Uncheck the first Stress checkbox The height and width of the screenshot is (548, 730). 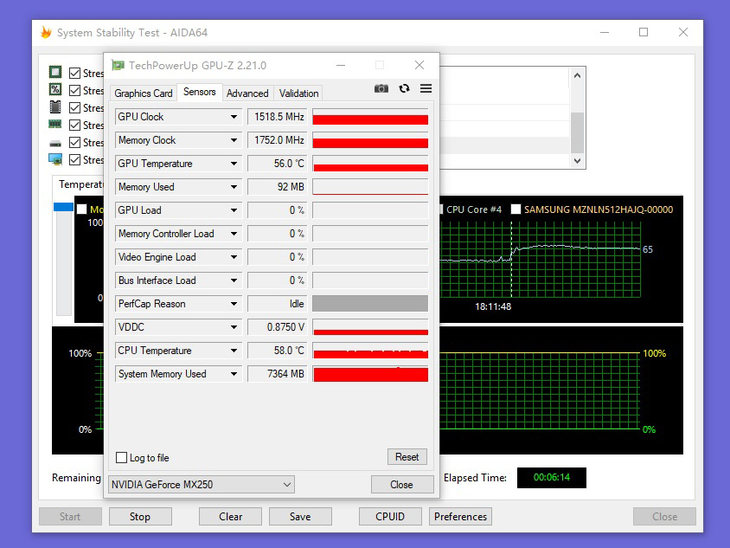(x=74, y=73)
